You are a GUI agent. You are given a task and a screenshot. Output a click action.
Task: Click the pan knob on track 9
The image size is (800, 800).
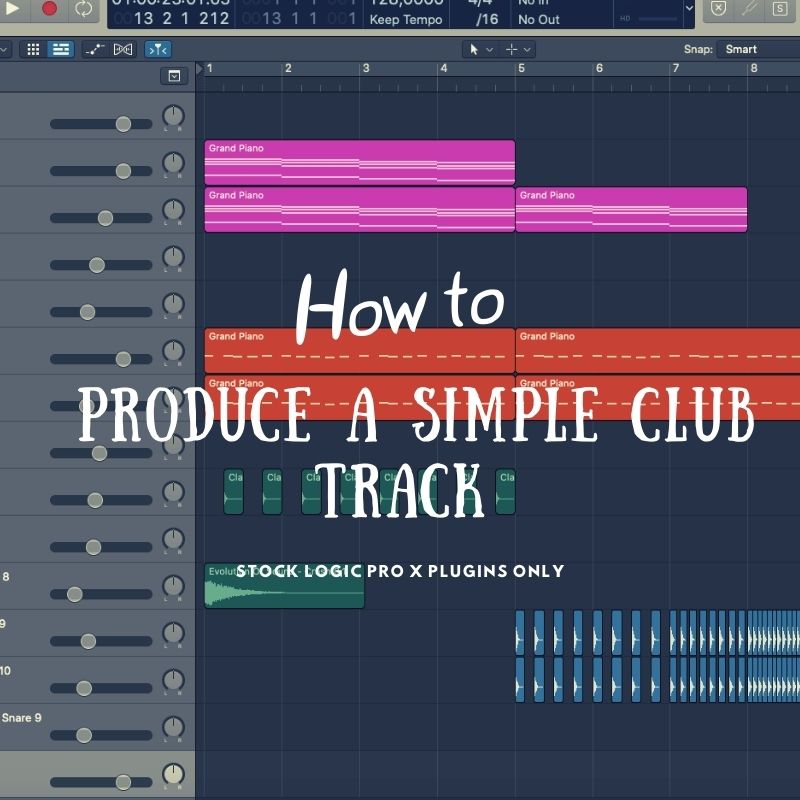coord(173,633)
